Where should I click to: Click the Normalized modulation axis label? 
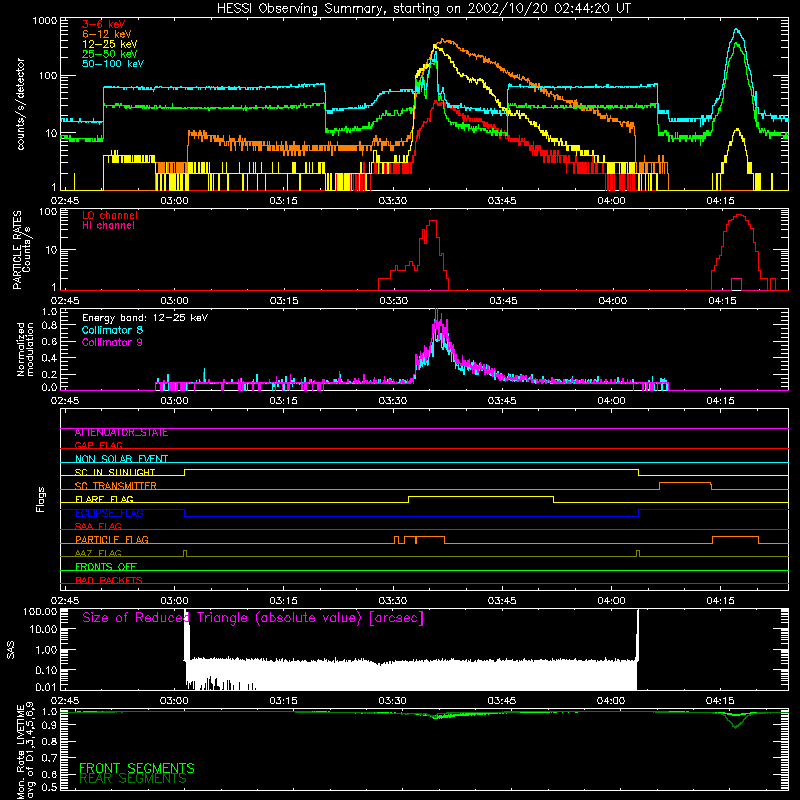point(25,349)
